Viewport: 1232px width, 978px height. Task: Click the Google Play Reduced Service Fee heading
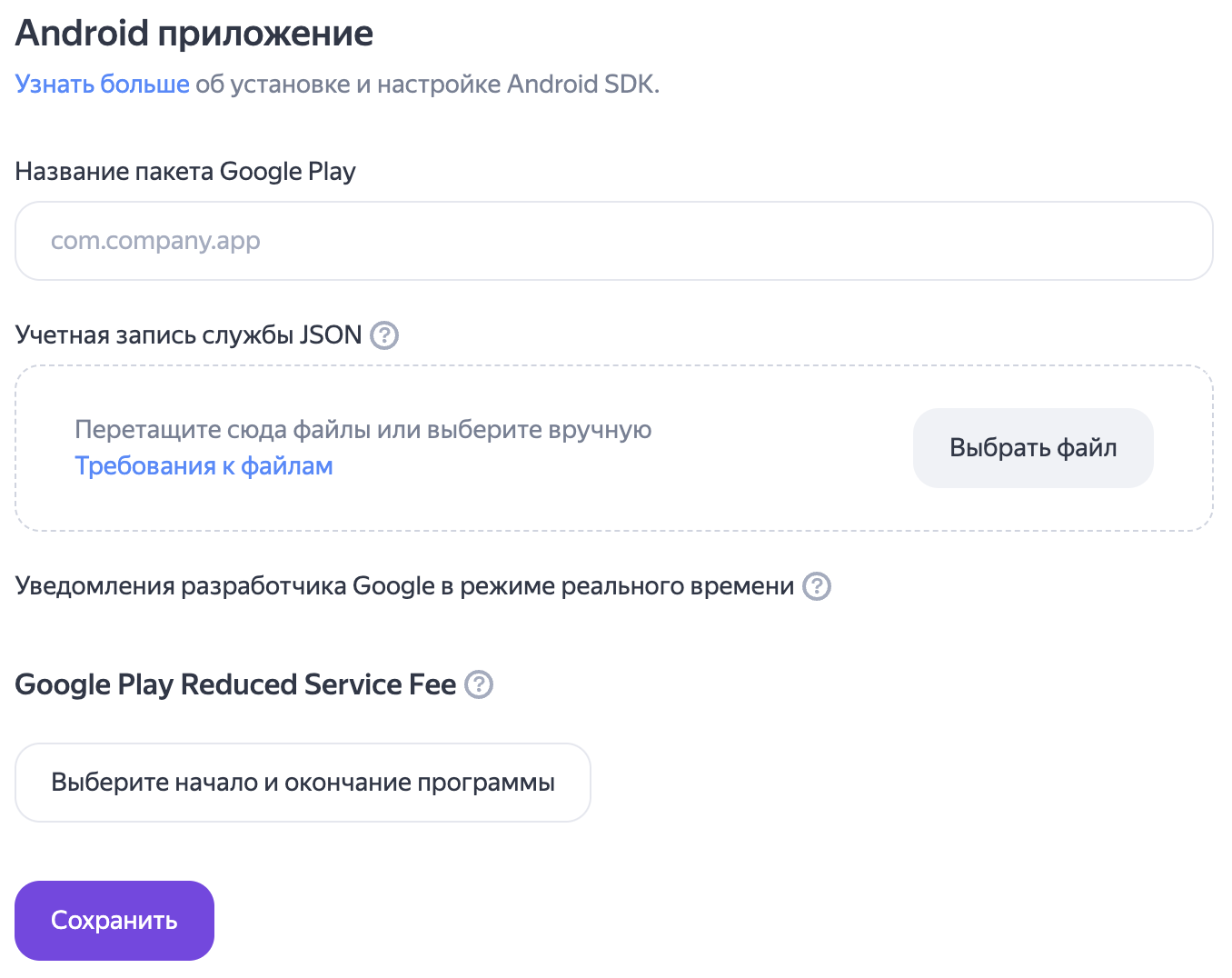(x=235, y=684)
